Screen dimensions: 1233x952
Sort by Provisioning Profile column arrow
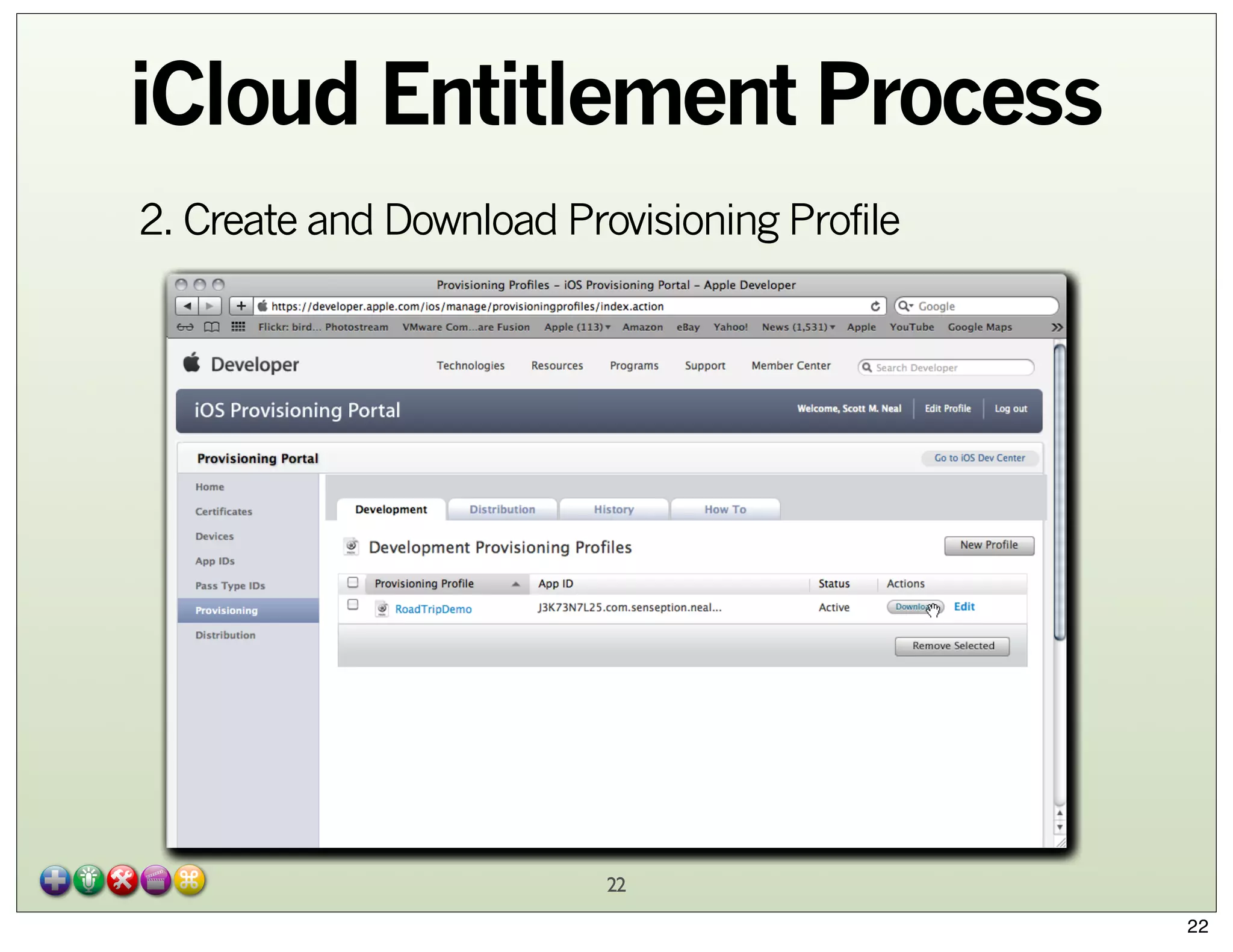[x=516, y=584]
